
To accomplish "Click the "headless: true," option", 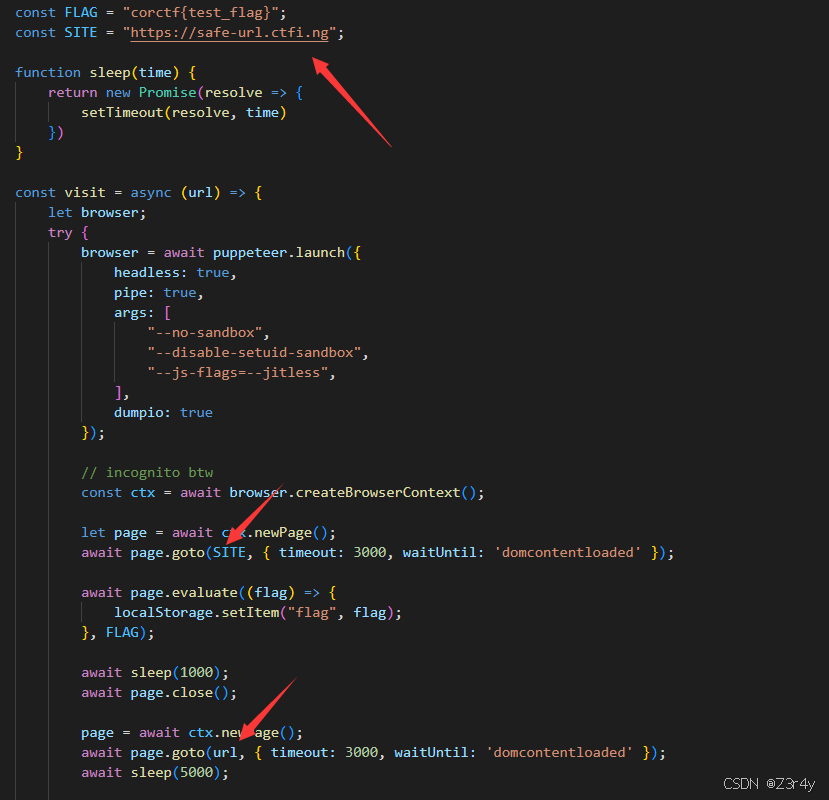I will point(175,273).
